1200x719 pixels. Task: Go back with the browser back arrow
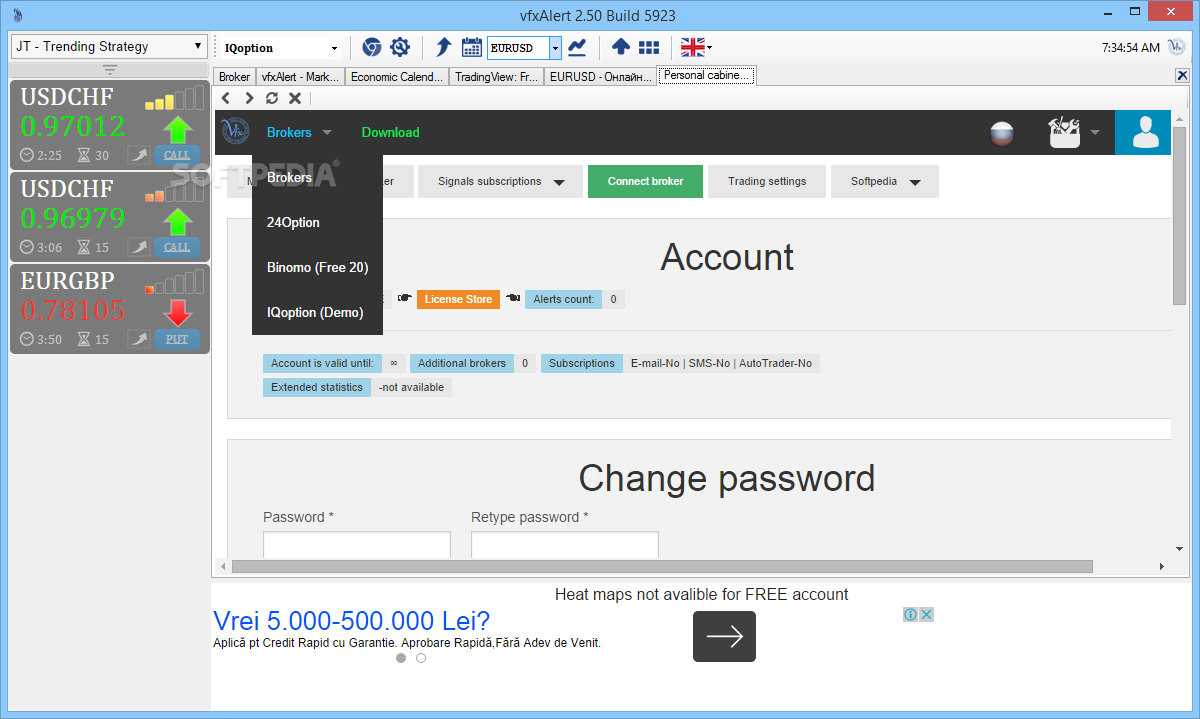226,98
